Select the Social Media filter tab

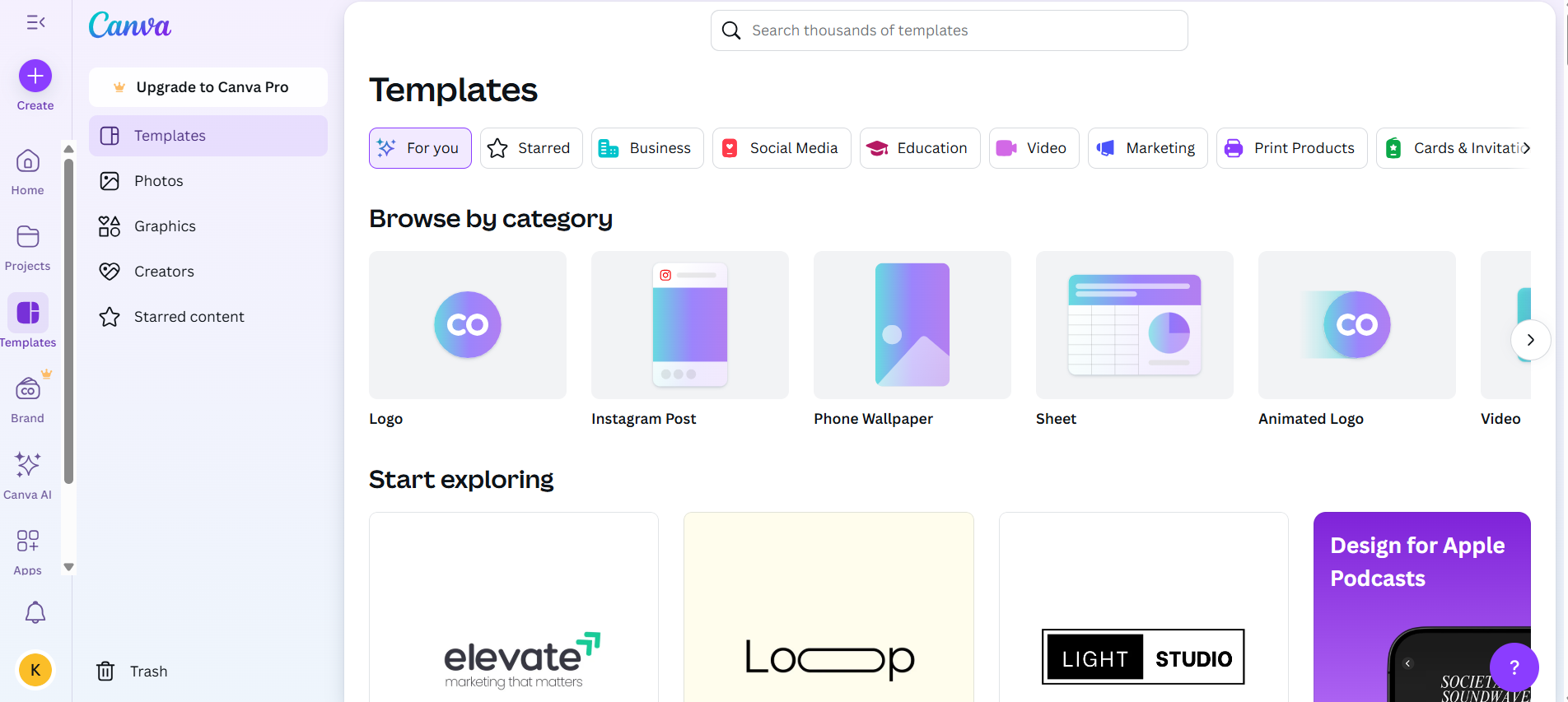[782, 148]
